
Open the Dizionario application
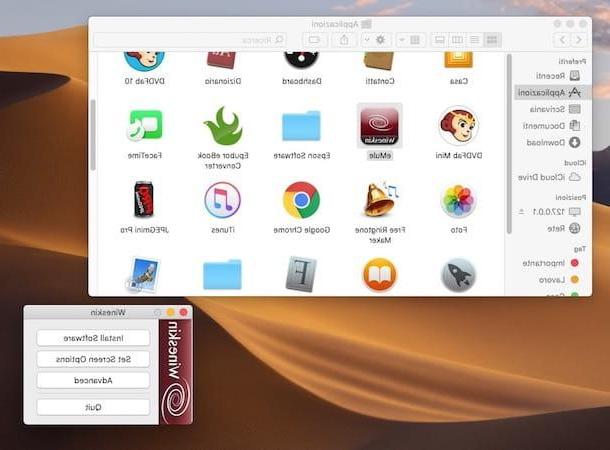tap(221, 61)
